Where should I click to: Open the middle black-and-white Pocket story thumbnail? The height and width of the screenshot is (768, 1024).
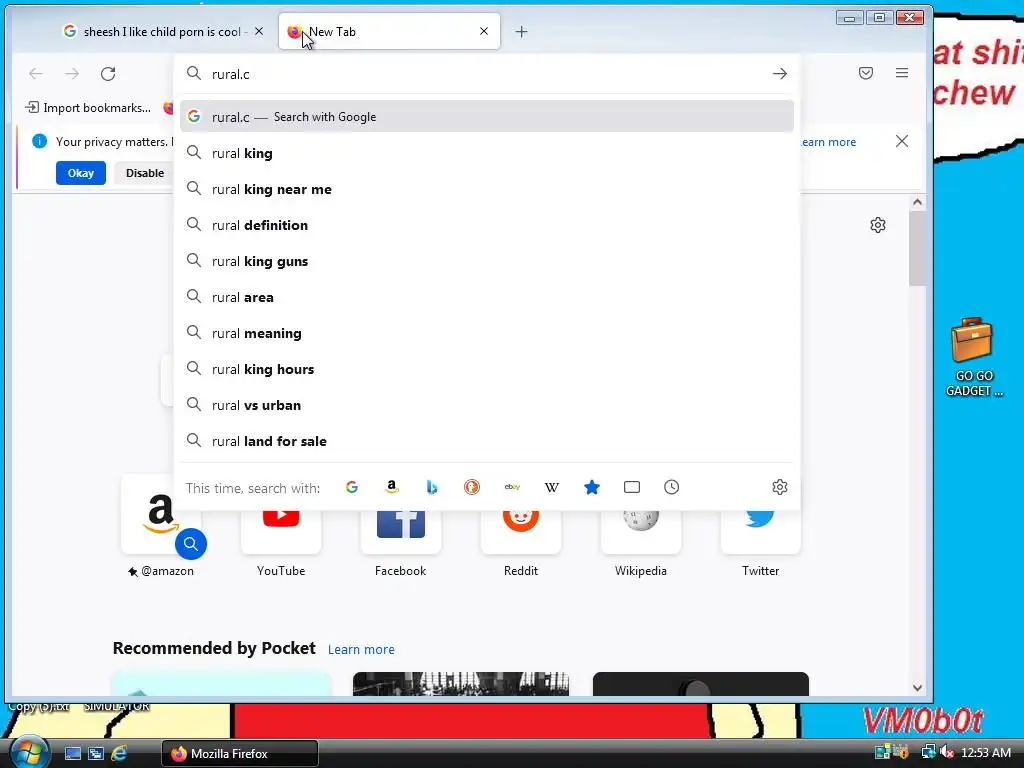click(x=461, y=684)
